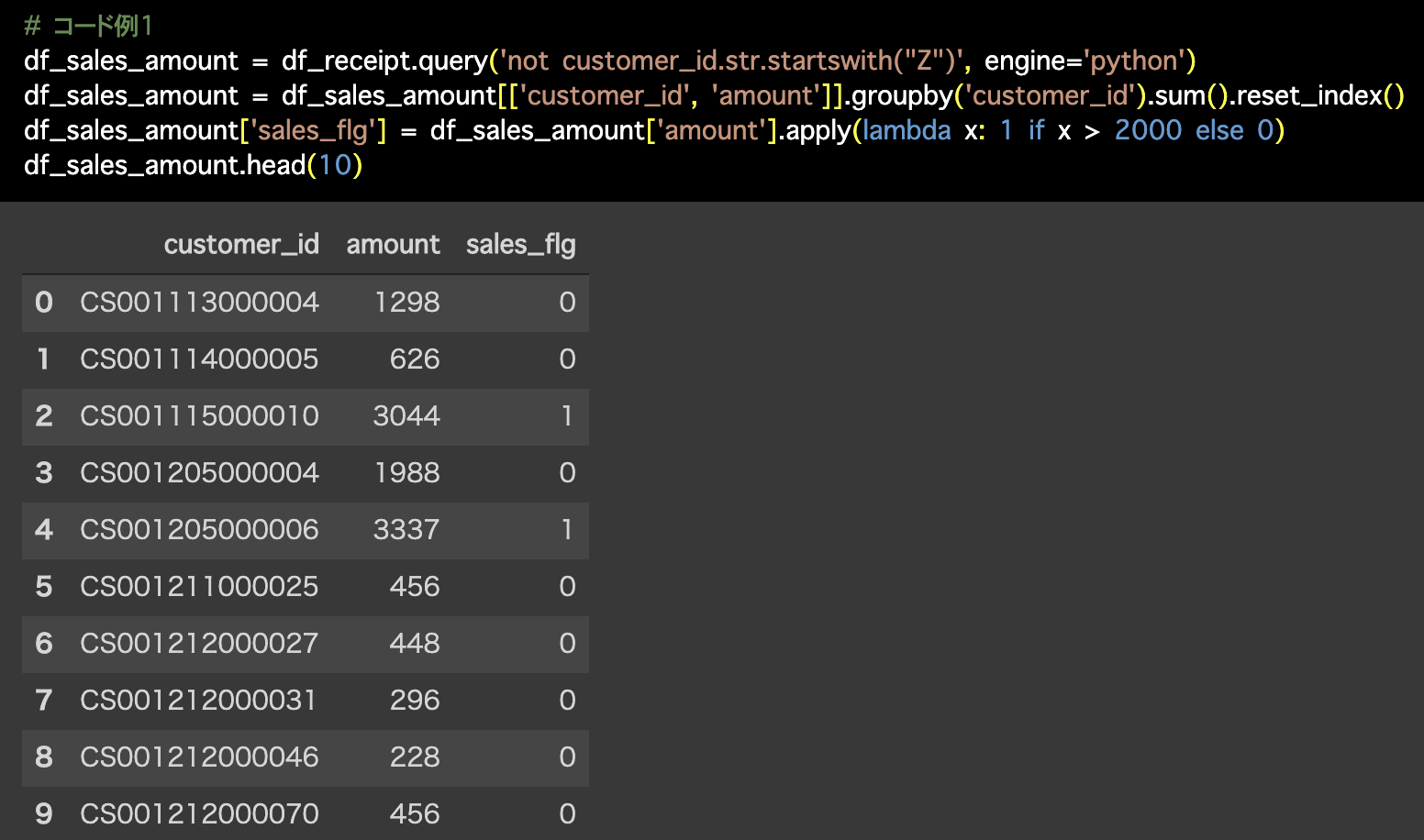1424x840 pixels.
Task: Select cell CS001212000046
Action: click(x=199, y=757)
